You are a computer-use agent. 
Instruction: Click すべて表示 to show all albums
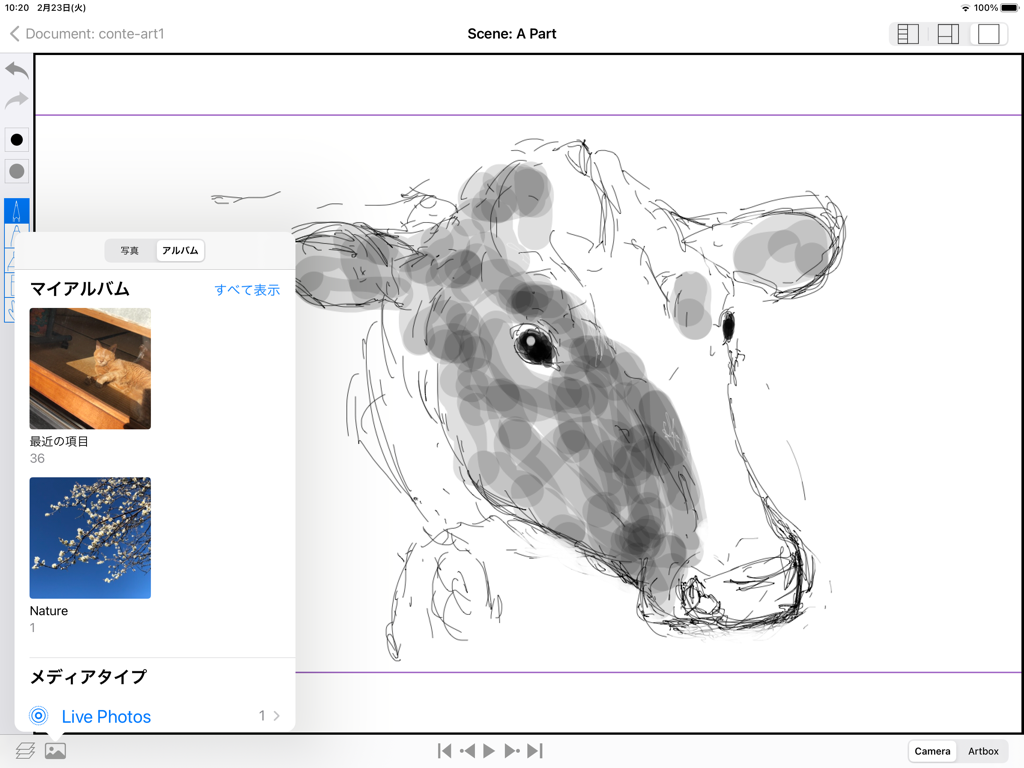pos(247,289)
